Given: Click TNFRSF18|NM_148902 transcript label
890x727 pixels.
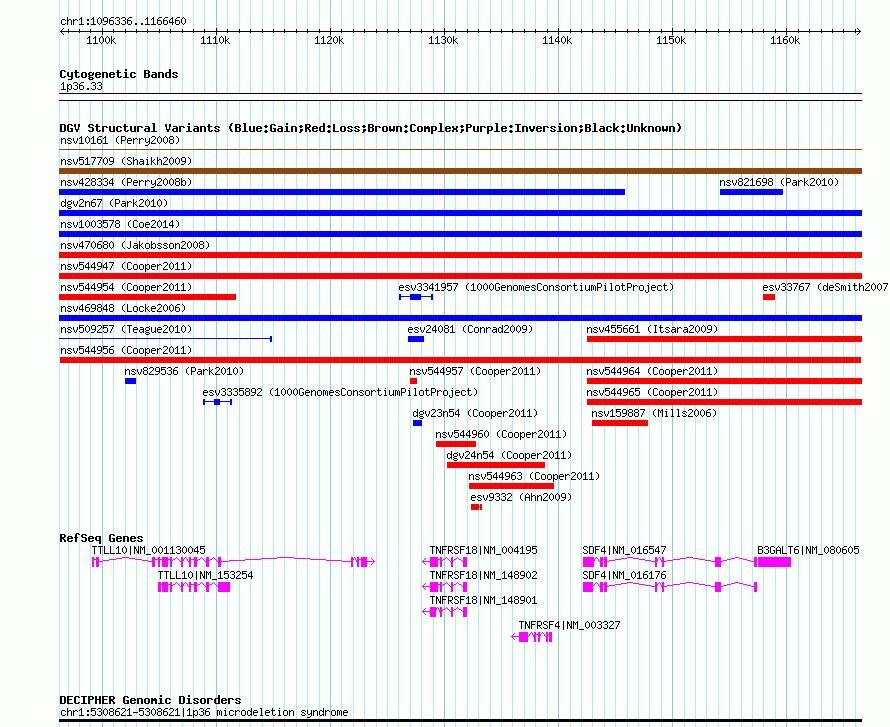Looking at the screenshot, I should click(483, 575).
